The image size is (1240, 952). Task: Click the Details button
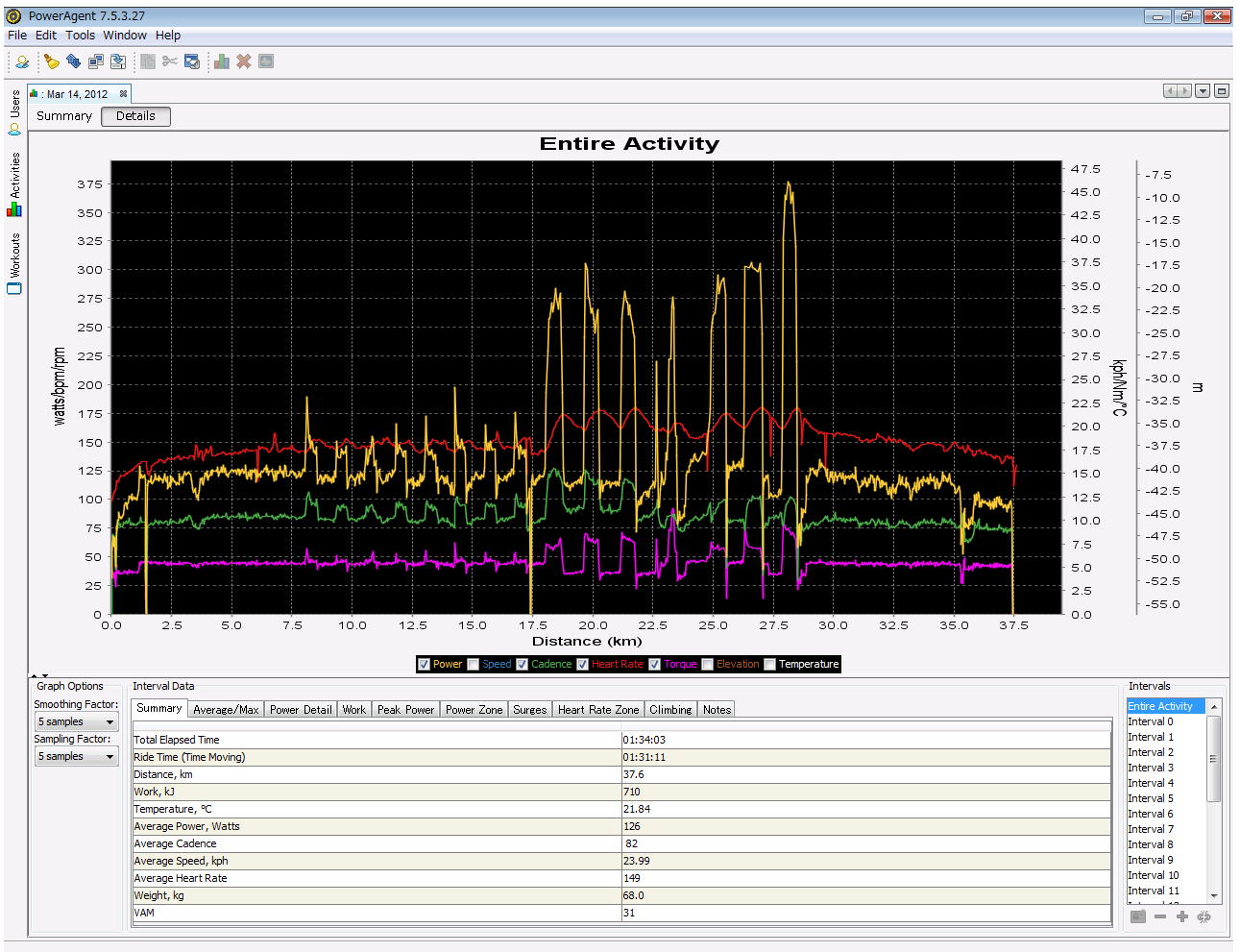click(x=135, y=116)
